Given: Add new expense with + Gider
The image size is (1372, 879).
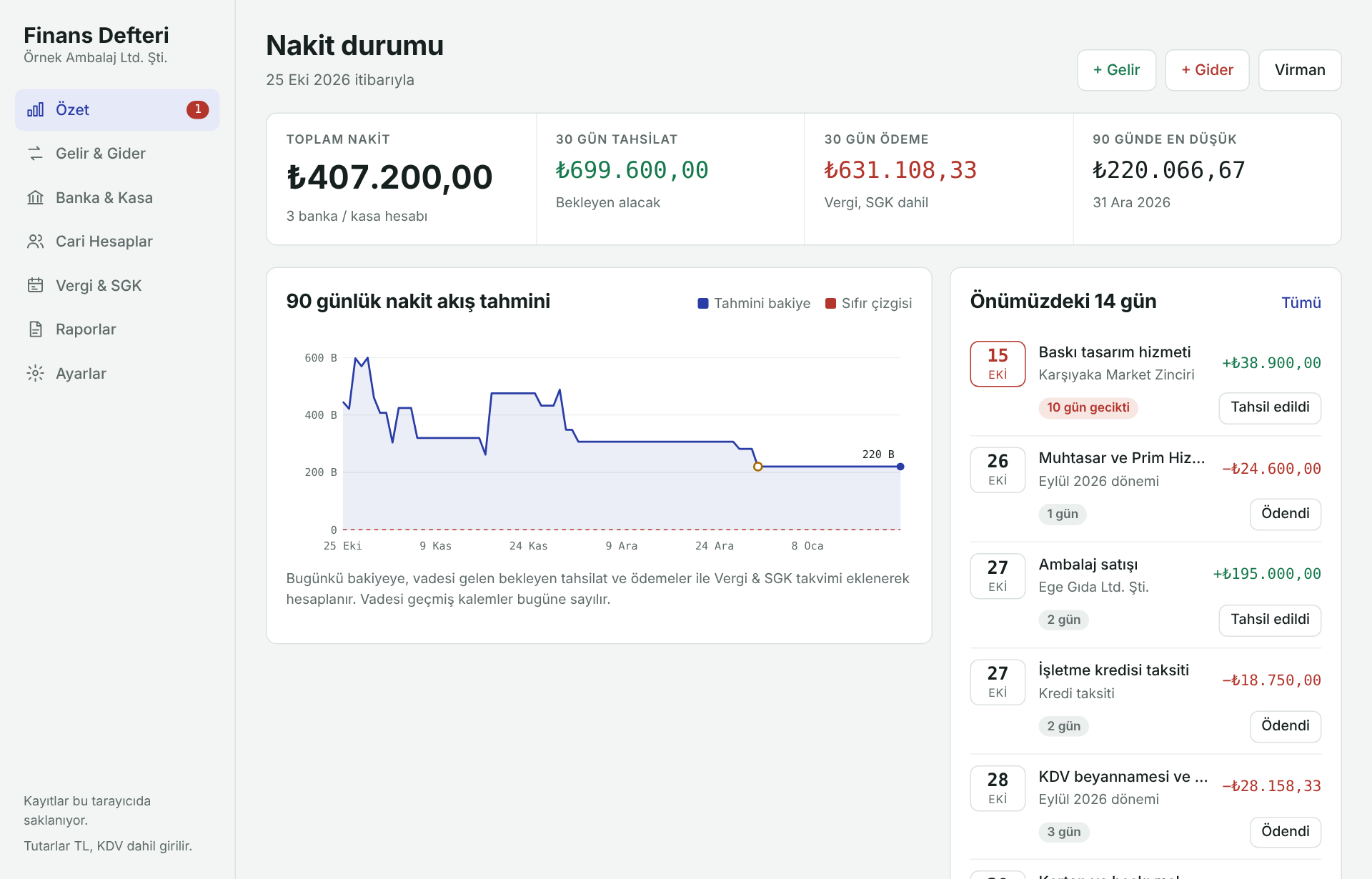Looking at the screenshot, I should [x=1207, y=70].
